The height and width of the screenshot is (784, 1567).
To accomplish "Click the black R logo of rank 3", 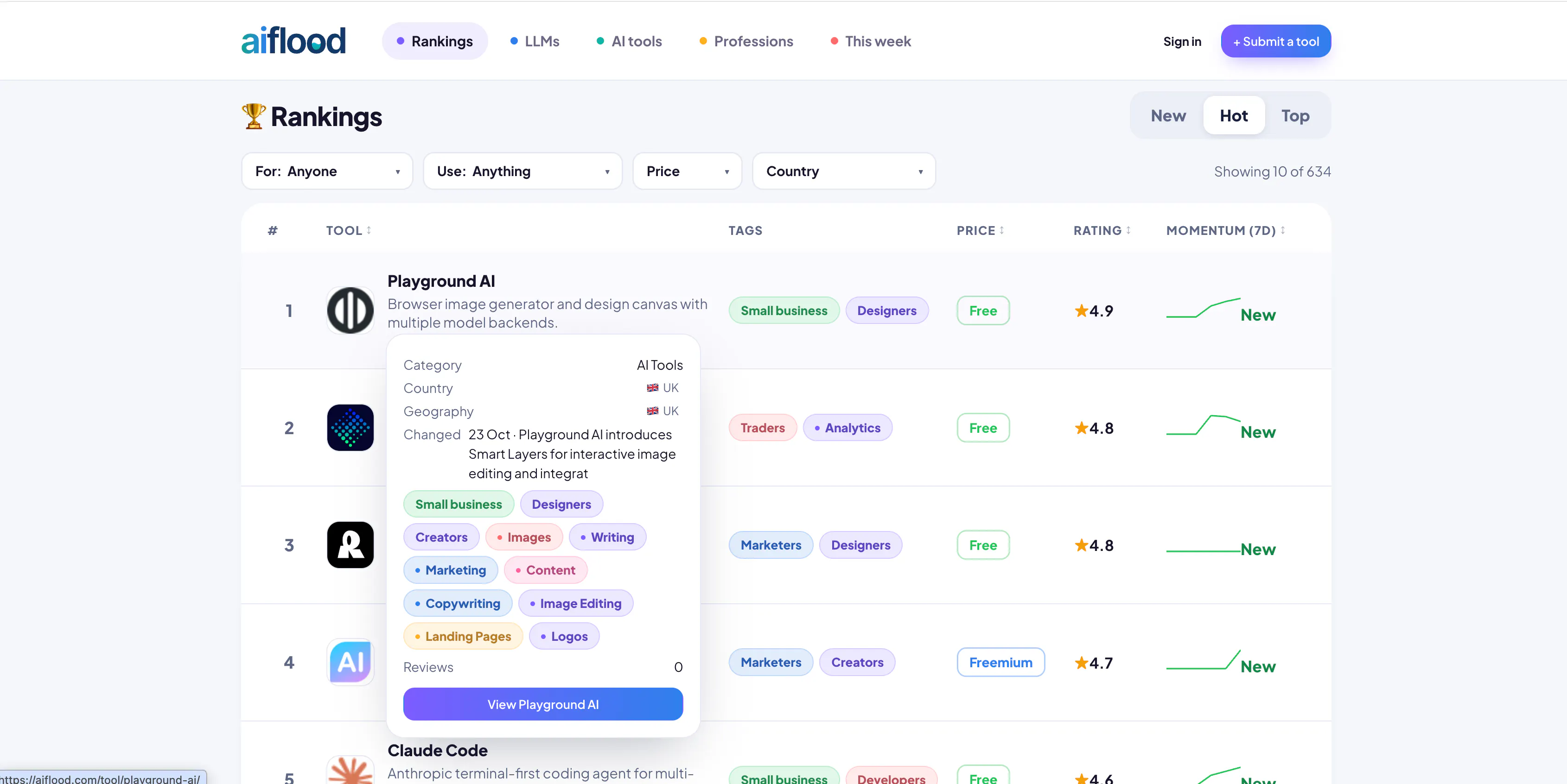I will [x=350, y=545].
